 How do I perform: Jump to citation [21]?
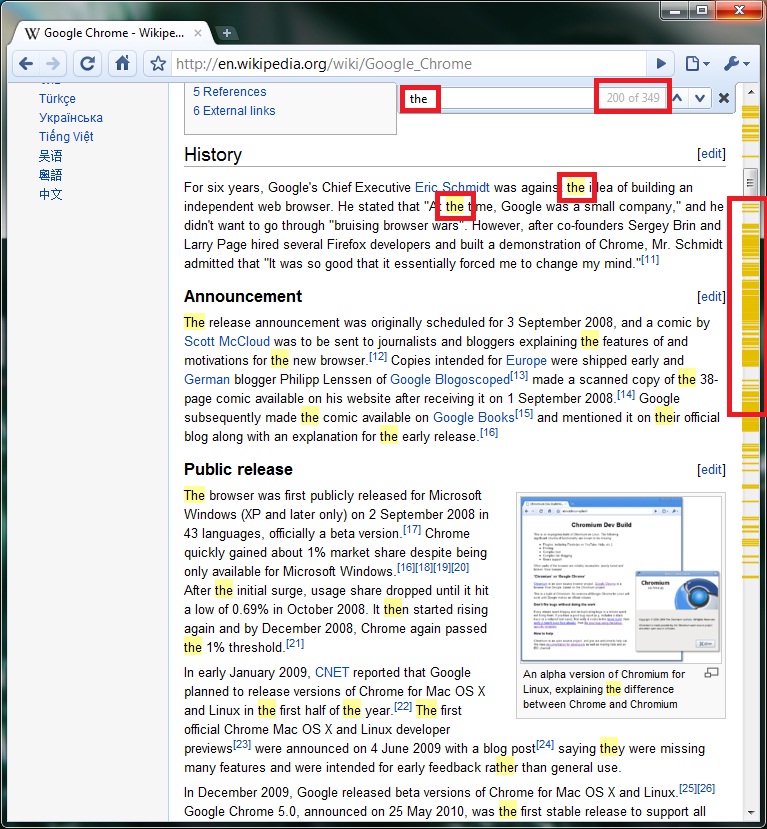pyautogui.click(x=295, y=643)
